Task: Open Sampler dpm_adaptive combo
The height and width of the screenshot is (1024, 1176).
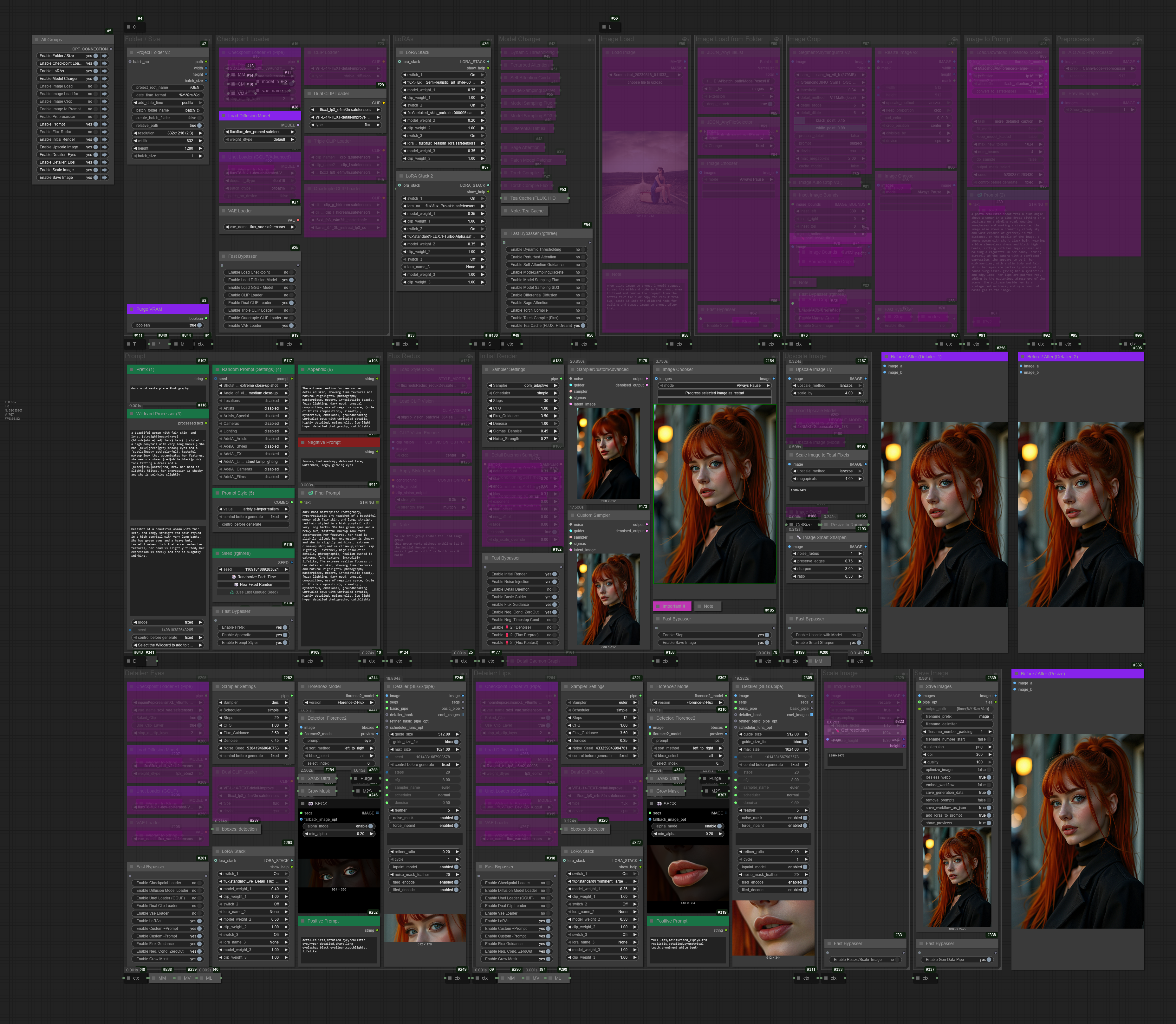Action: tap(523, 386)
